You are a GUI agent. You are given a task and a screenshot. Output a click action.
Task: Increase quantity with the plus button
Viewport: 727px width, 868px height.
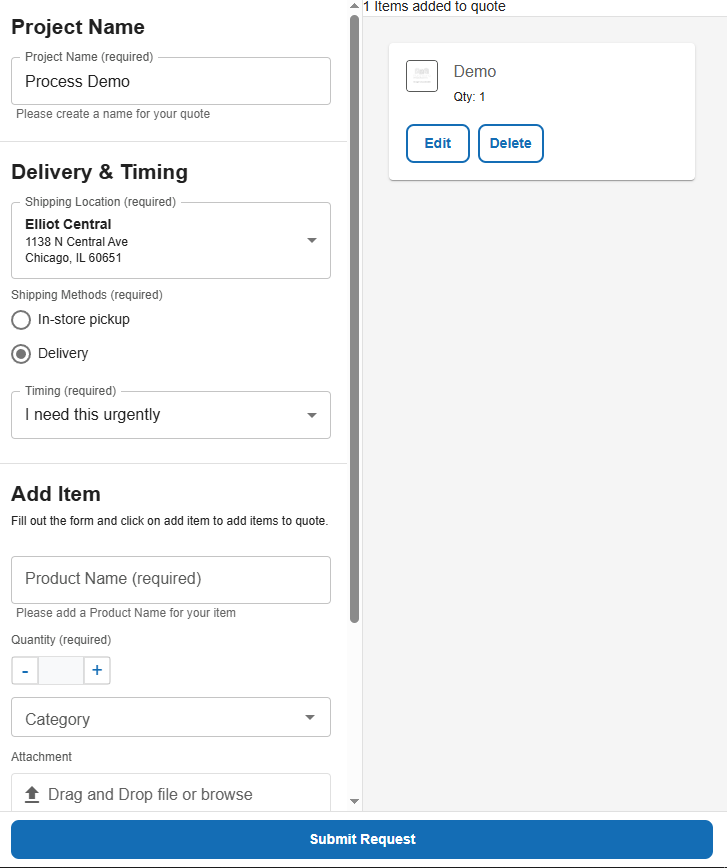[97, 670]
